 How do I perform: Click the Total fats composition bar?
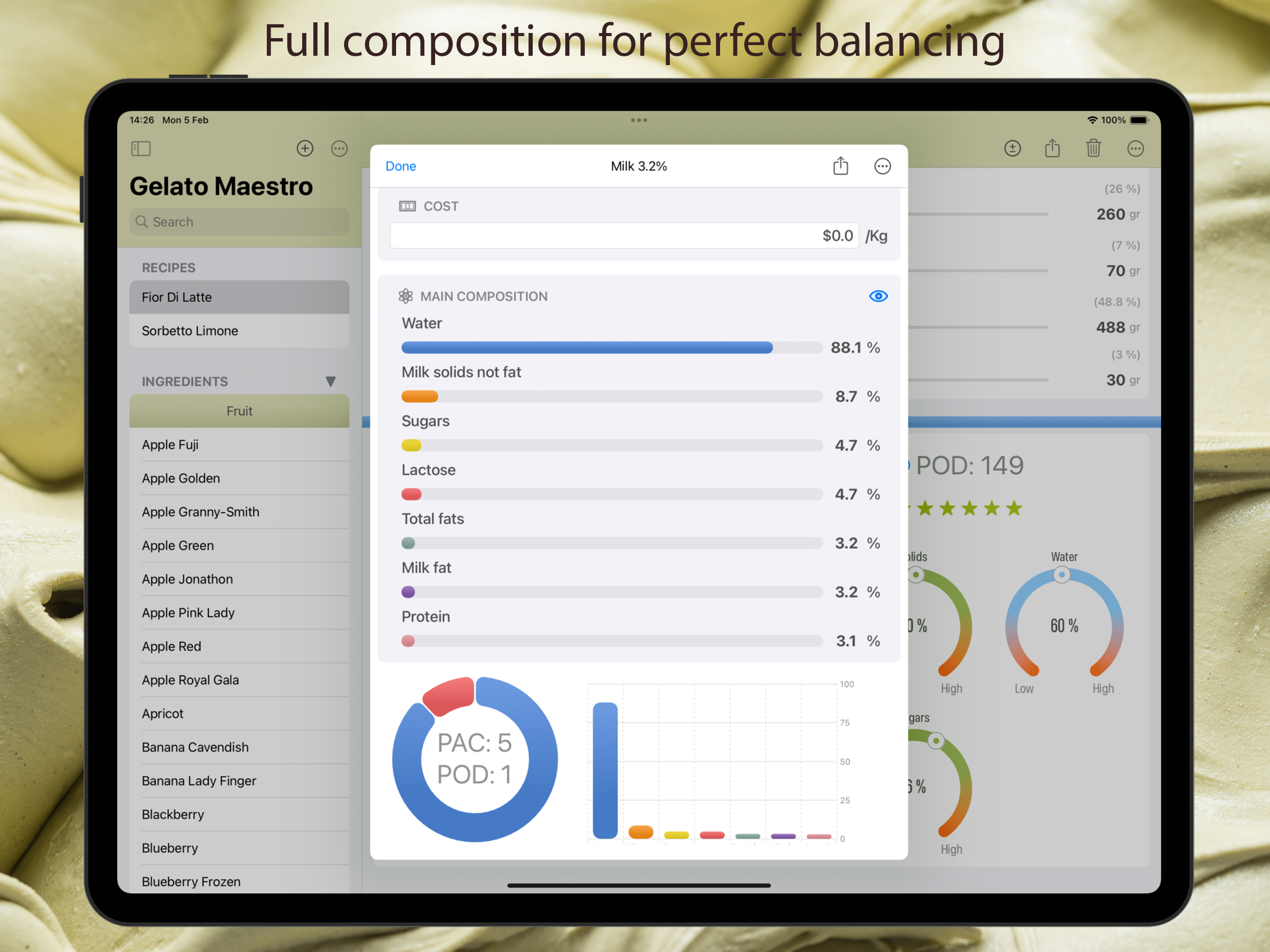point(612,542)
